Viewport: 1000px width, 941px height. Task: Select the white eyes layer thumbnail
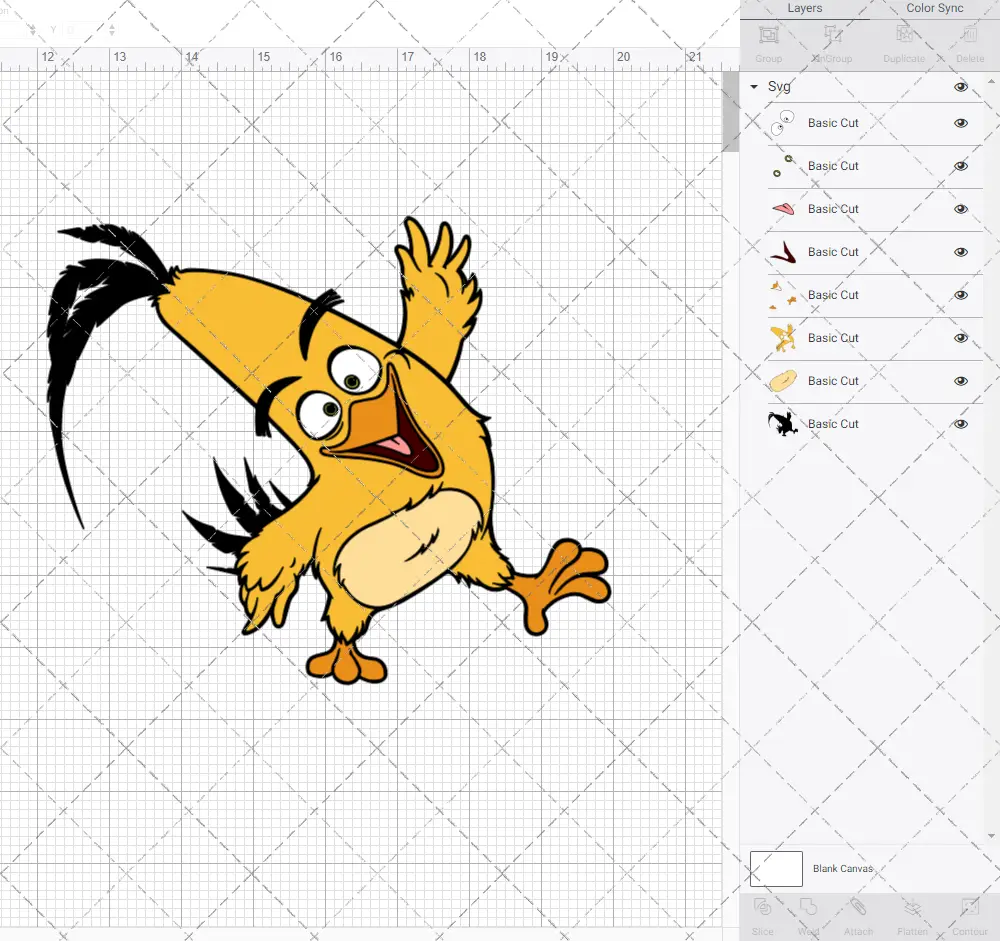(x=783, y=123)
